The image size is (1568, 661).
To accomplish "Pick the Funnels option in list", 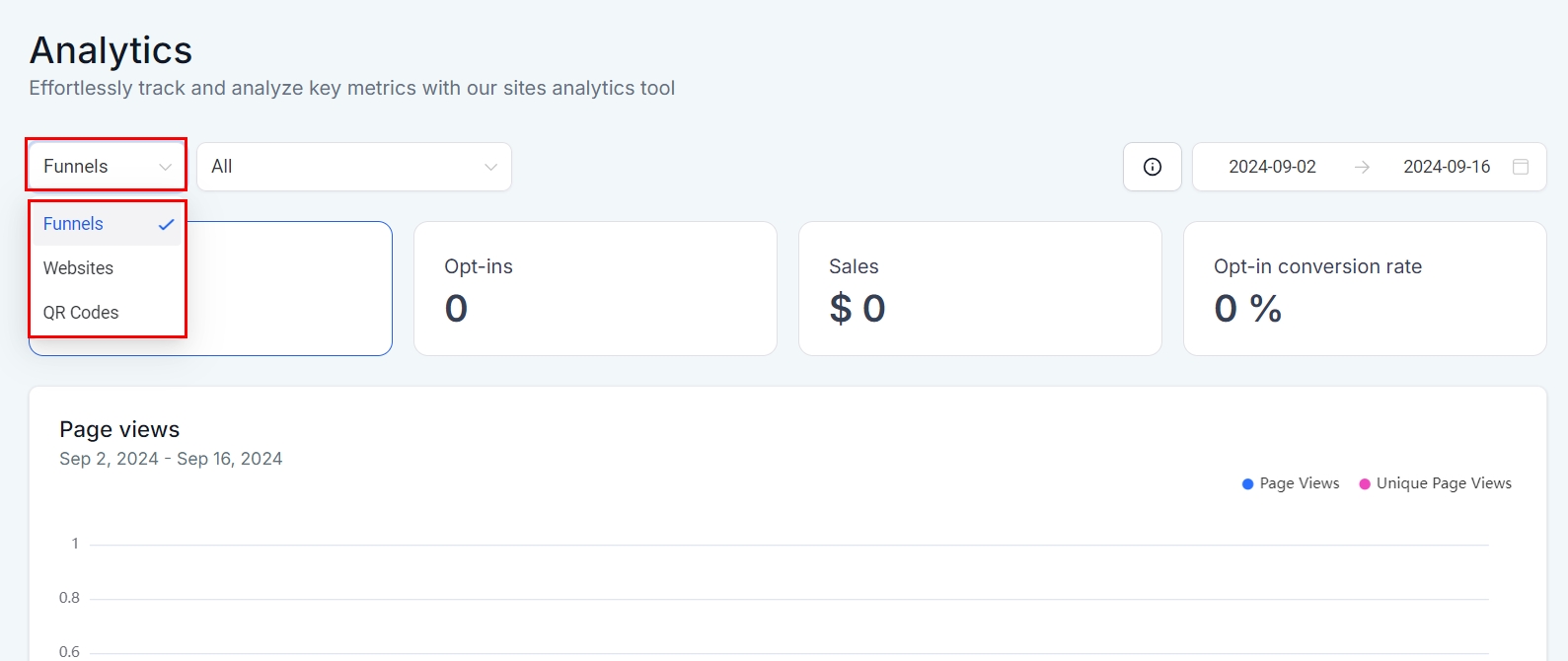I will [74, 224].
